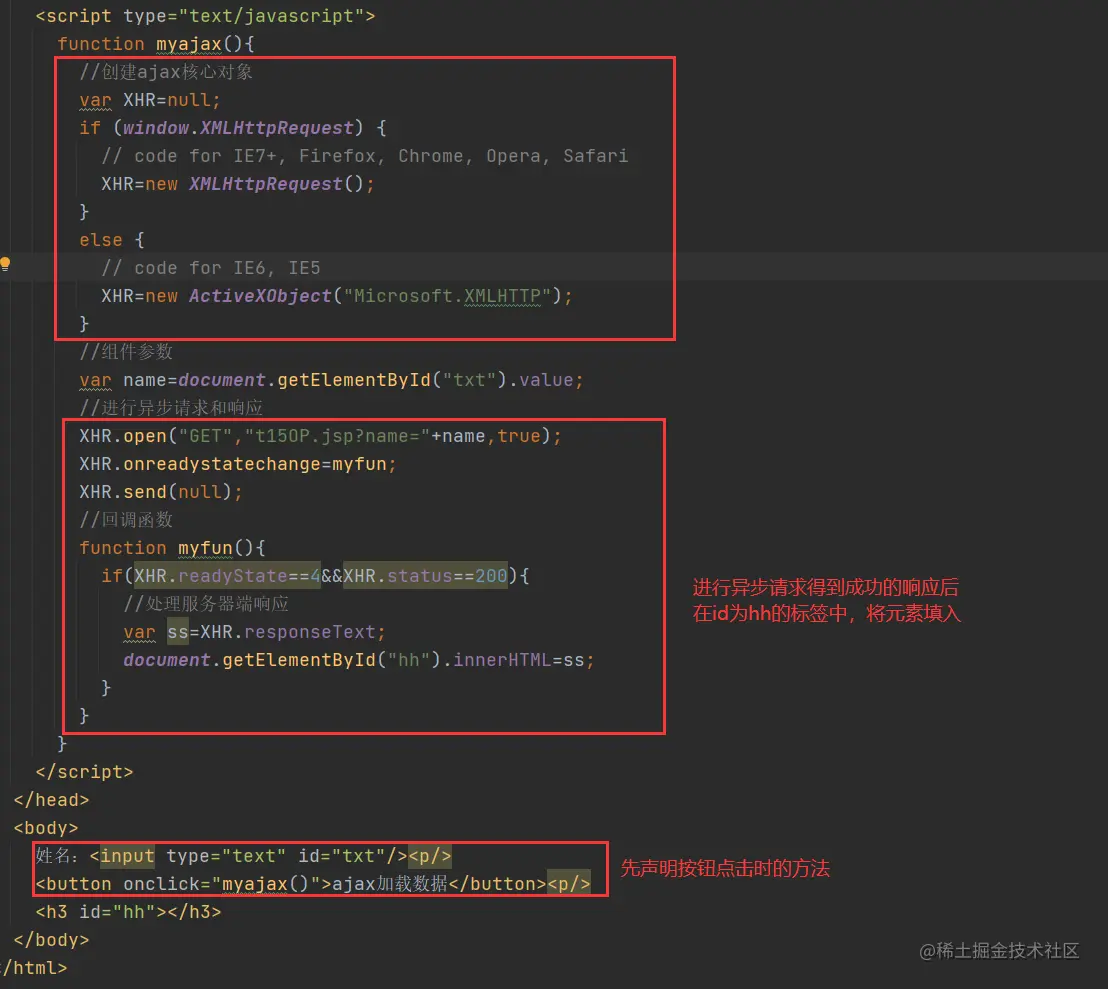This screenshot has height=989, width=1108.
Task: Click the script type="text/javascript" opening tag
Action: (x=205, y=16)
